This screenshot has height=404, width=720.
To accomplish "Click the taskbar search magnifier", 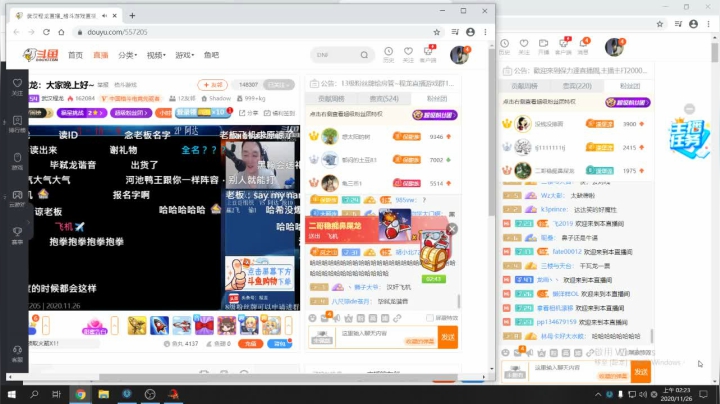I will (34, 394).
